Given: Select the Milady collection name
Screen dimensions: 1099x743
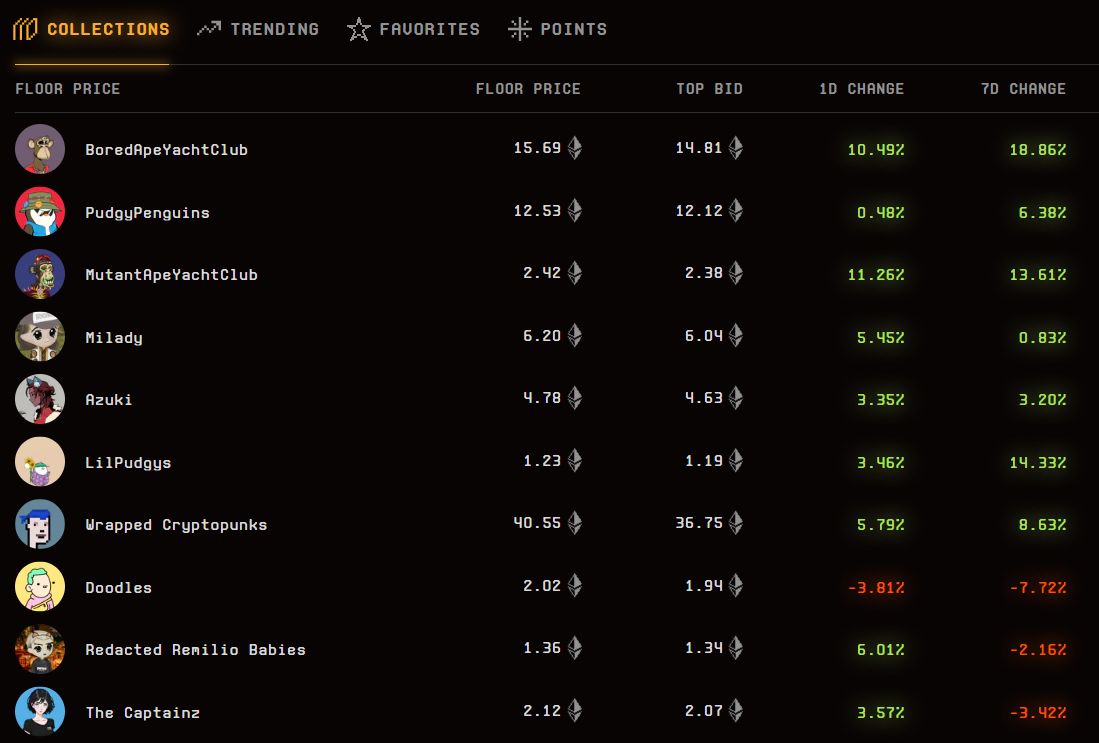Looking at the screenshot, I should point(114,338).
